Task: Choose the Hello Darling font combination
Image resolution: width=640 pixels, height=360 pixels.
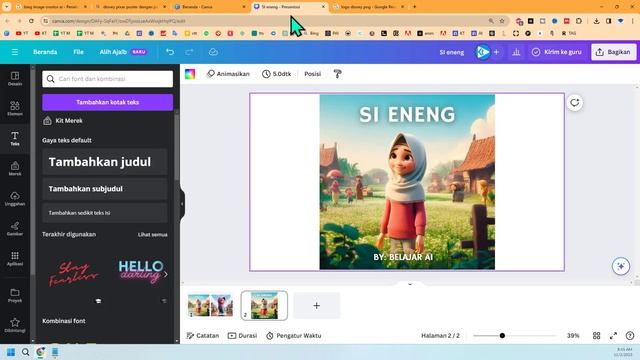Action: point(140,273)
